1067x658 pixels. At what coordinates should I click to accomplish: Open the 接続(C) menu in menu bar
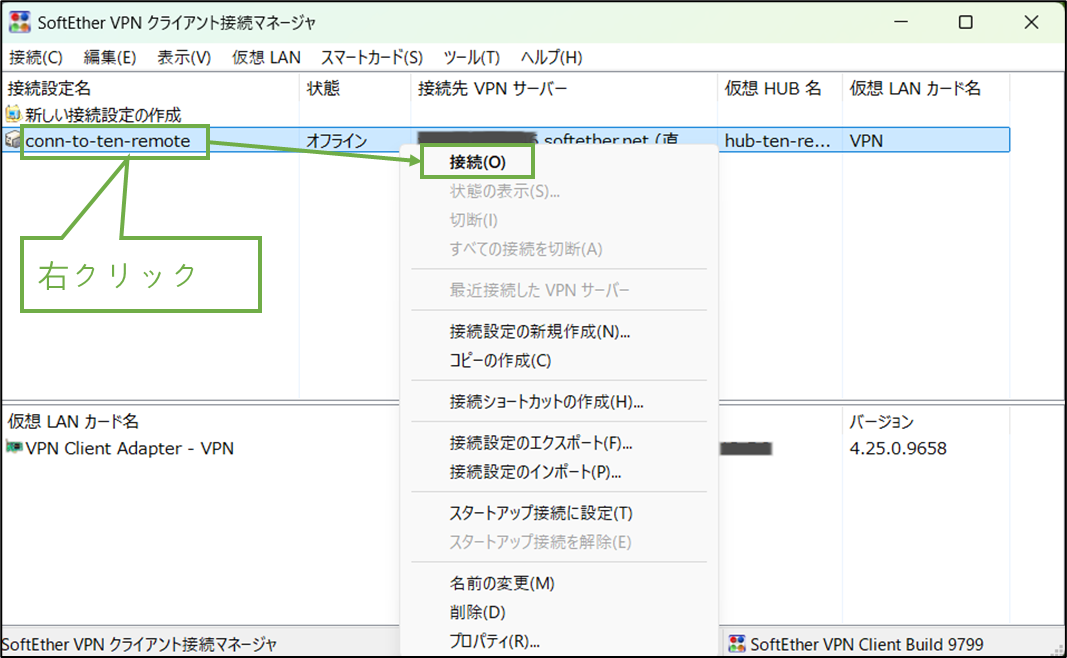[36, 58]
